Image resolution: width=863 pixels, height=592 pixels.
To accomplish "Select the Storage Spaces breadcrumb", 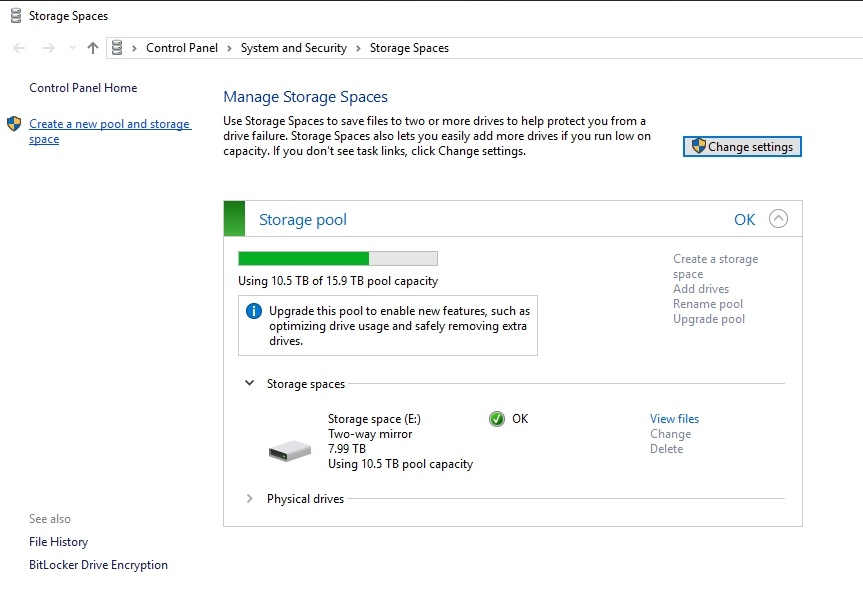I will pos(409,48).
